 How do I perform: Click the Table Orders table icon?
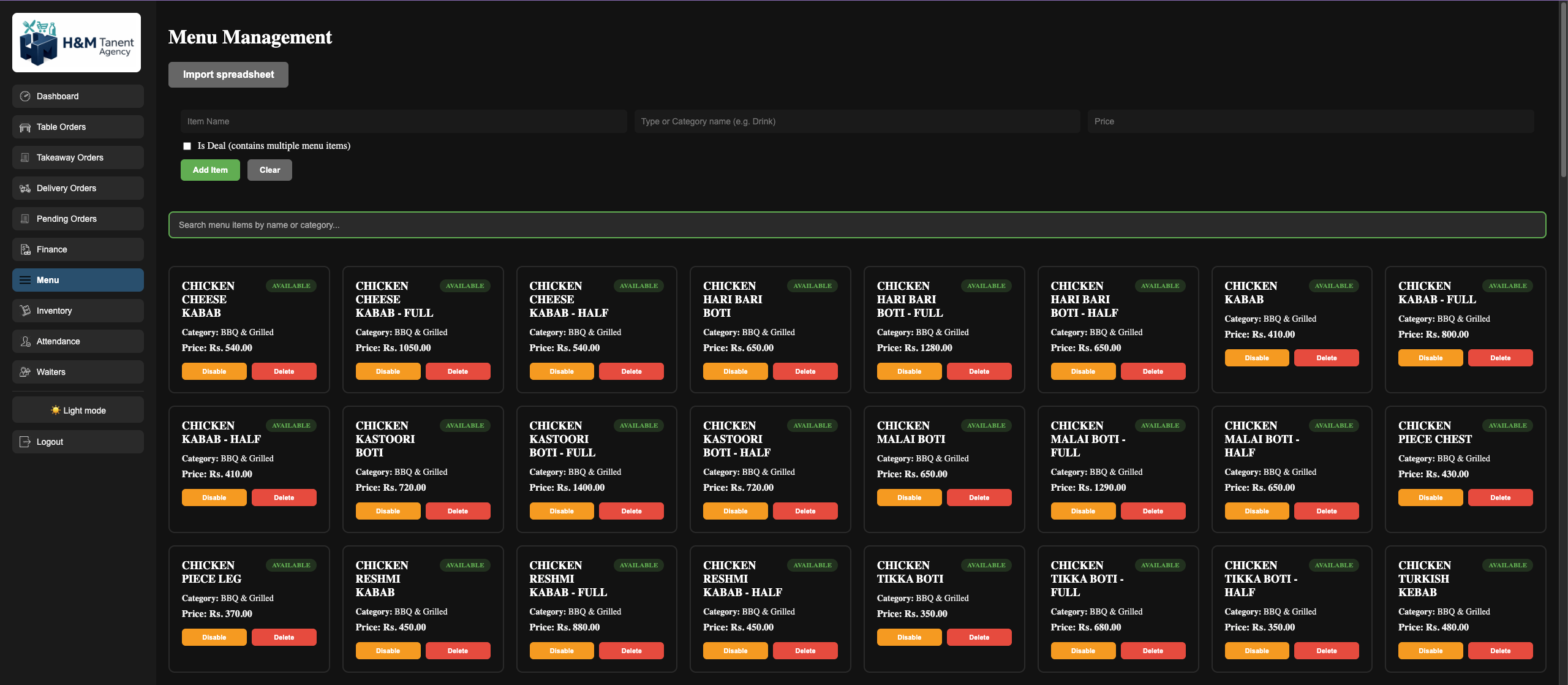(25, 127)
